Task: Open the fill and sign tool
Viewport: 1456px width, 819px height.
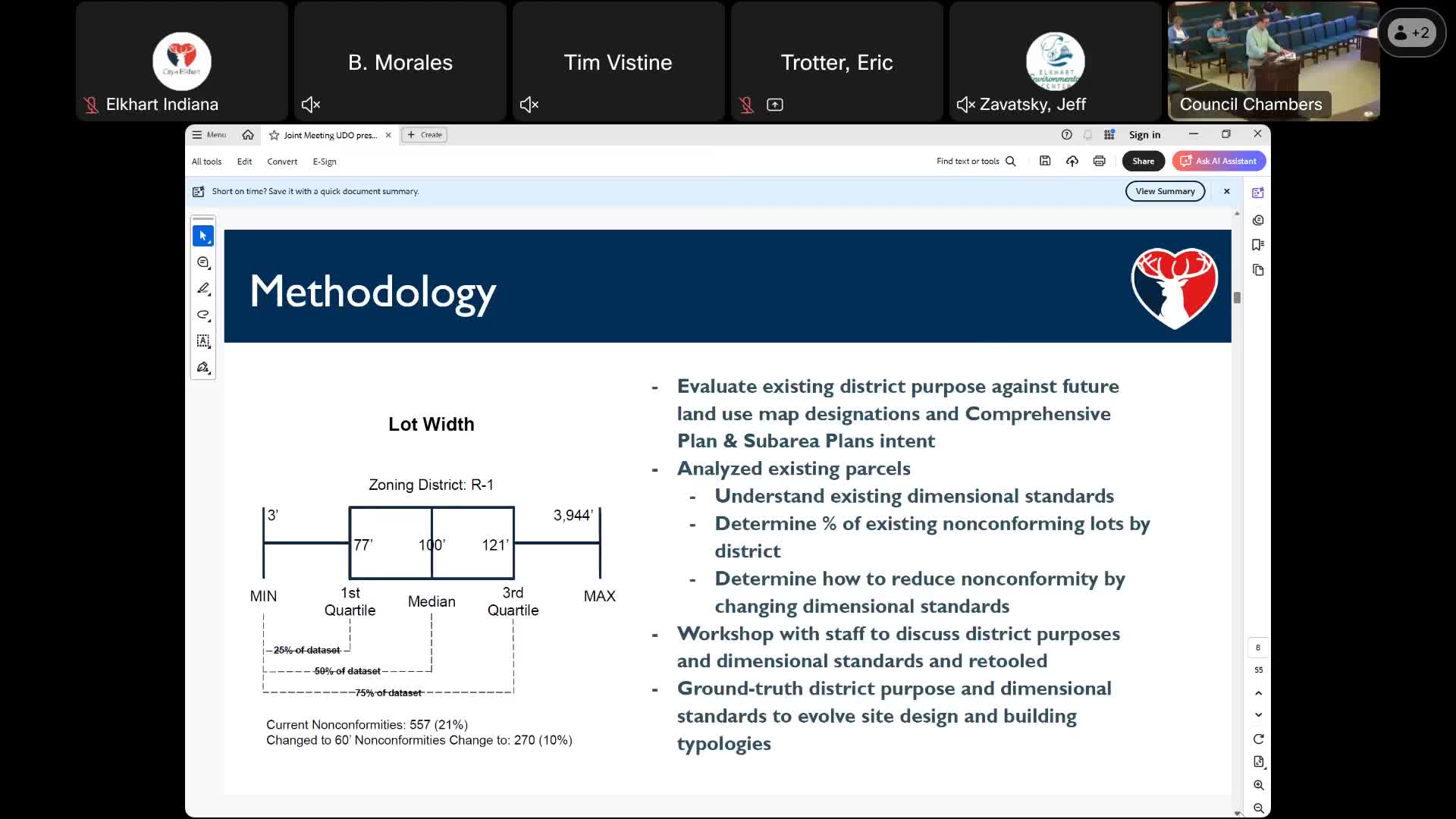Action: pos(202,368)
